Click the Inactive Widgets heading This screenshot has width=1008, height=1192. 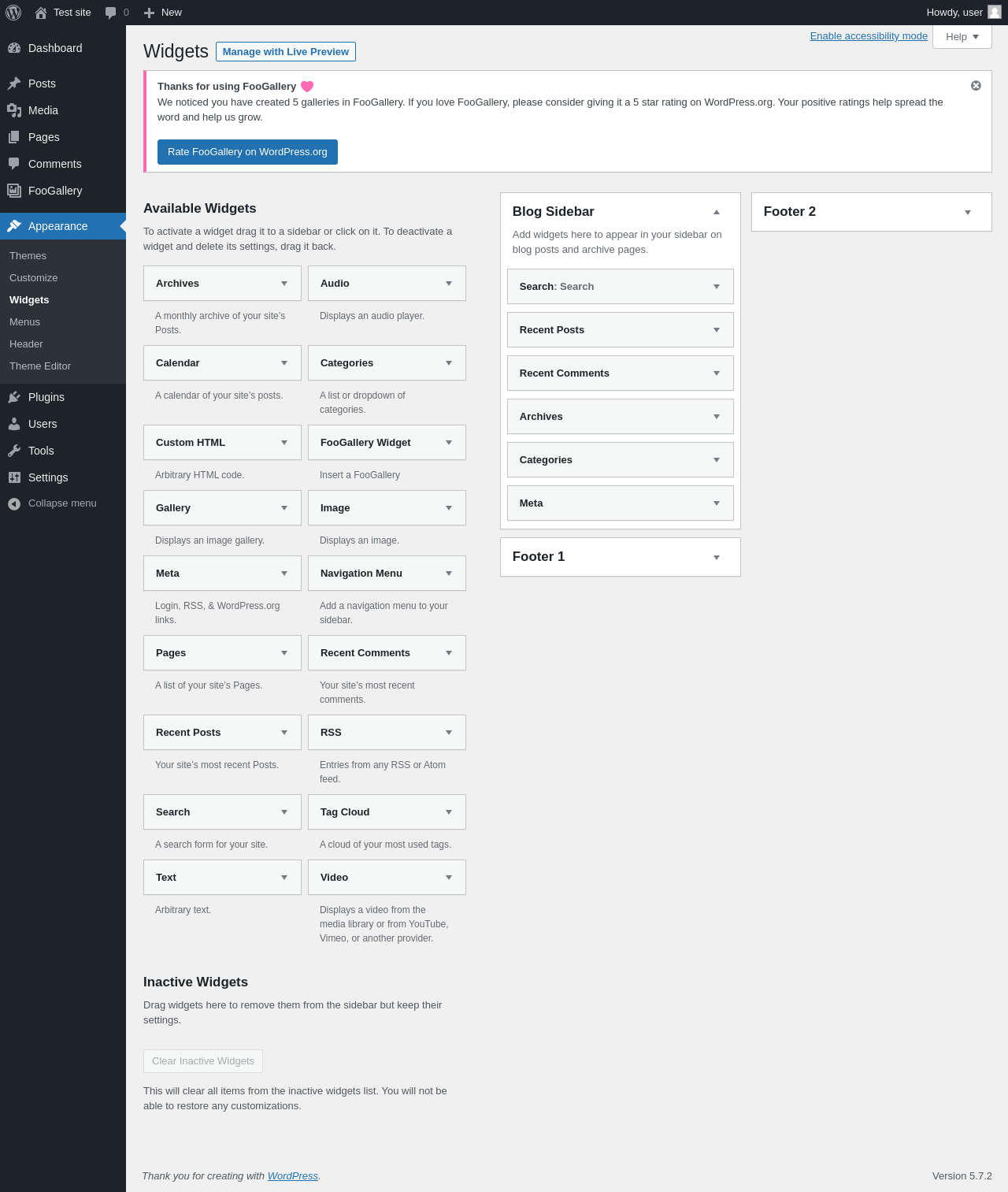tap(195, 982)
